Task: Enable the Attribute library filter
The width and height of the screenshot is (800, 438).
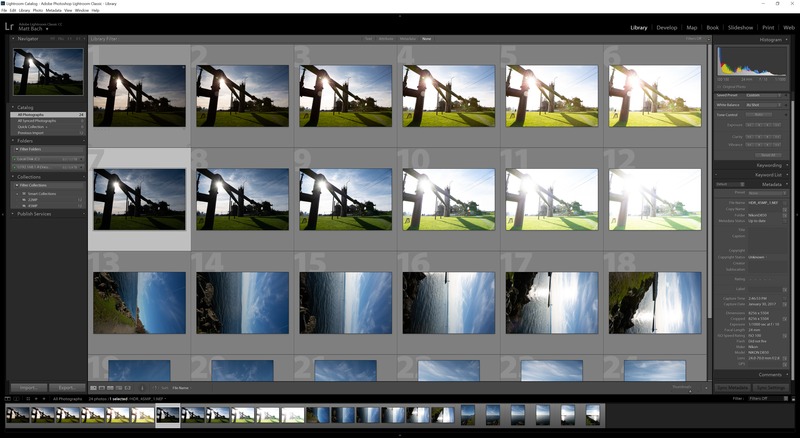Action: pyautogui.click(x=384, y=39)
